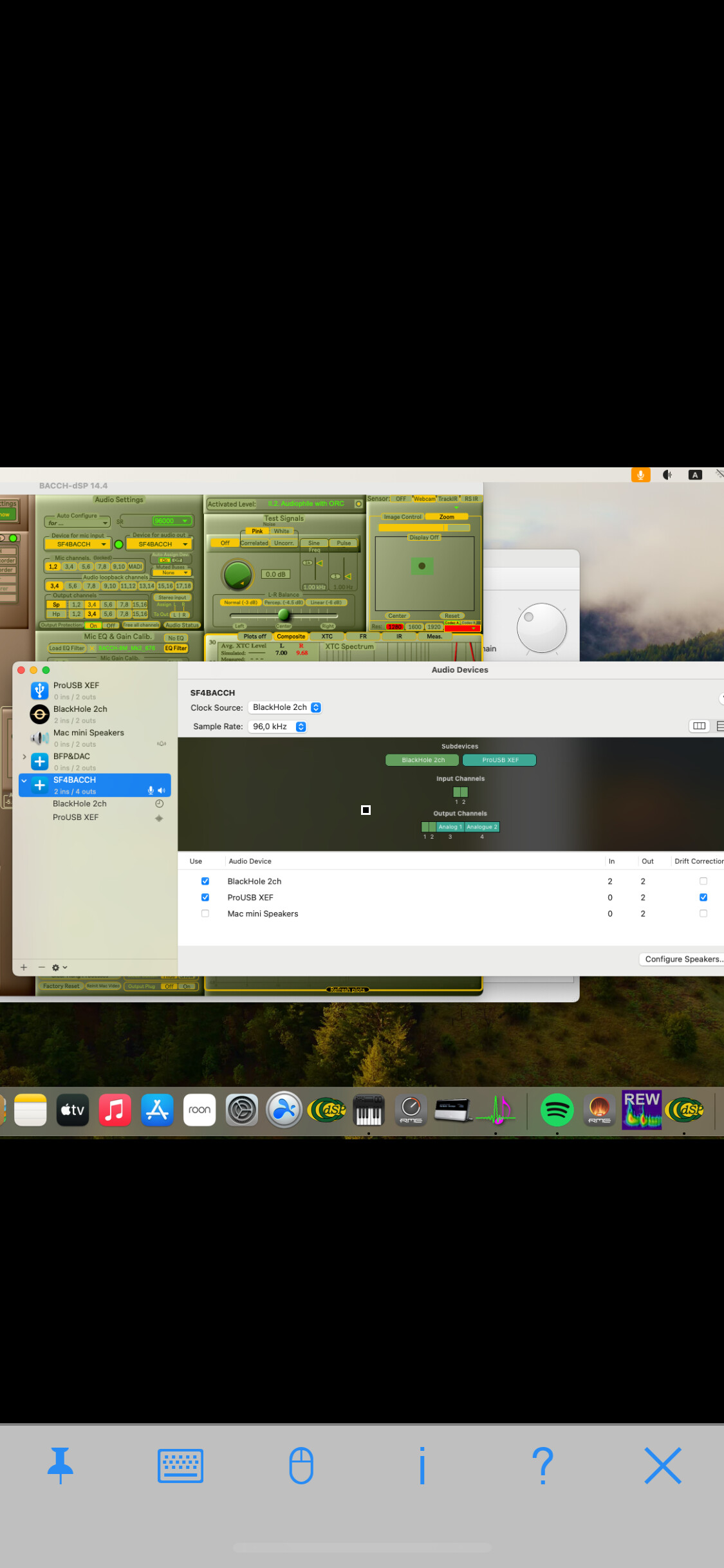Click the orange microphone menu bar icon
The width and height of the screenshot is (724, 1568).
coord(641,475)
